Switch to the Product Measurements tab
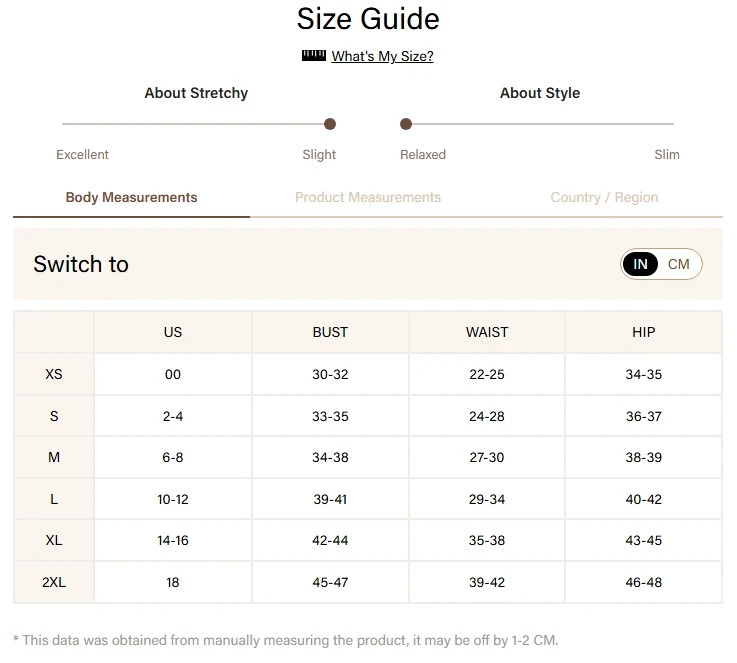This screenshot has height=663, width=737. (x=368, y=197)
